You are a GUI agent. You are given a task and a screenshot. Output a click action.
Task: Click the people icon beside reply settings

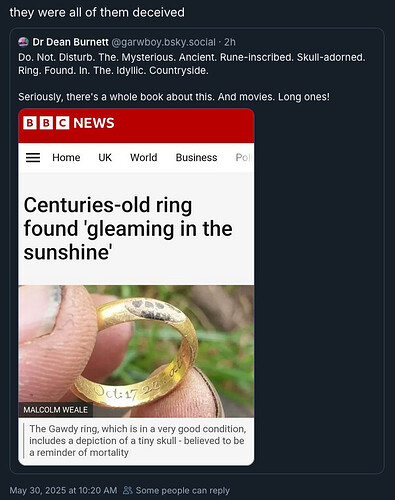pos(128,490)
